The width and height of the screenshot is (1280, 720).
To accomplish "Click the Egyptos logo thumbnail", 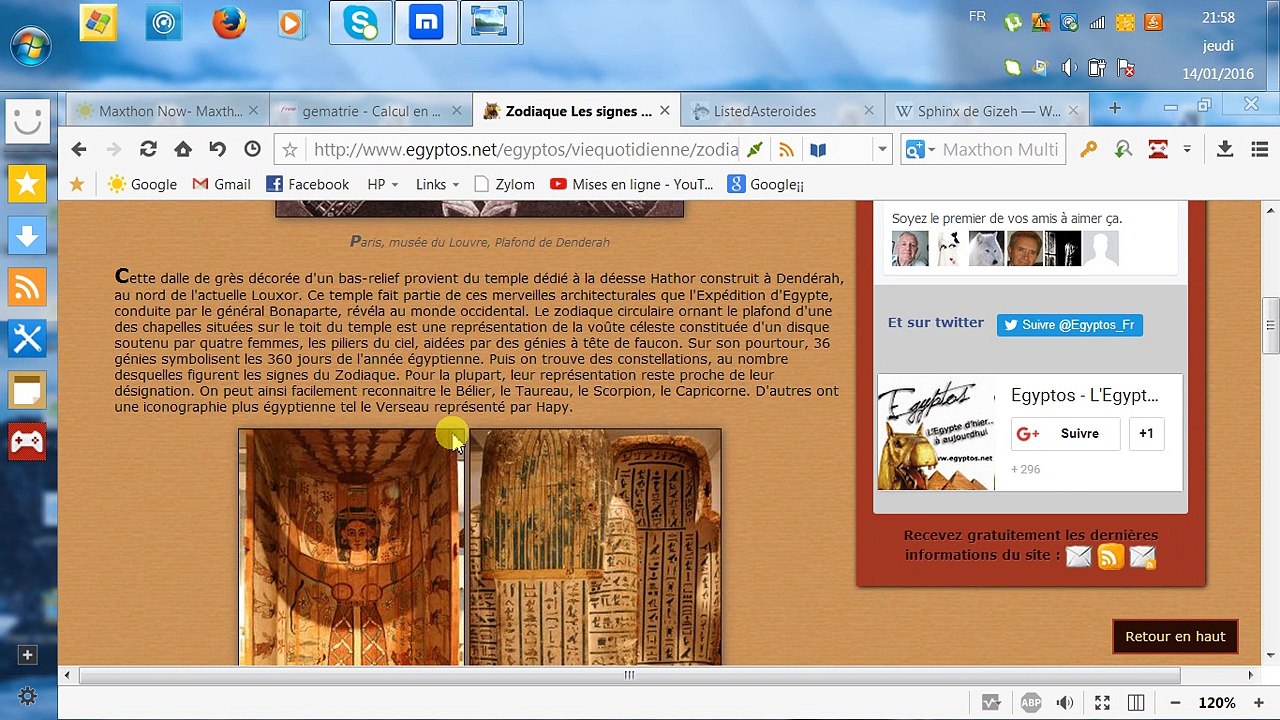I will click(936, 434).
